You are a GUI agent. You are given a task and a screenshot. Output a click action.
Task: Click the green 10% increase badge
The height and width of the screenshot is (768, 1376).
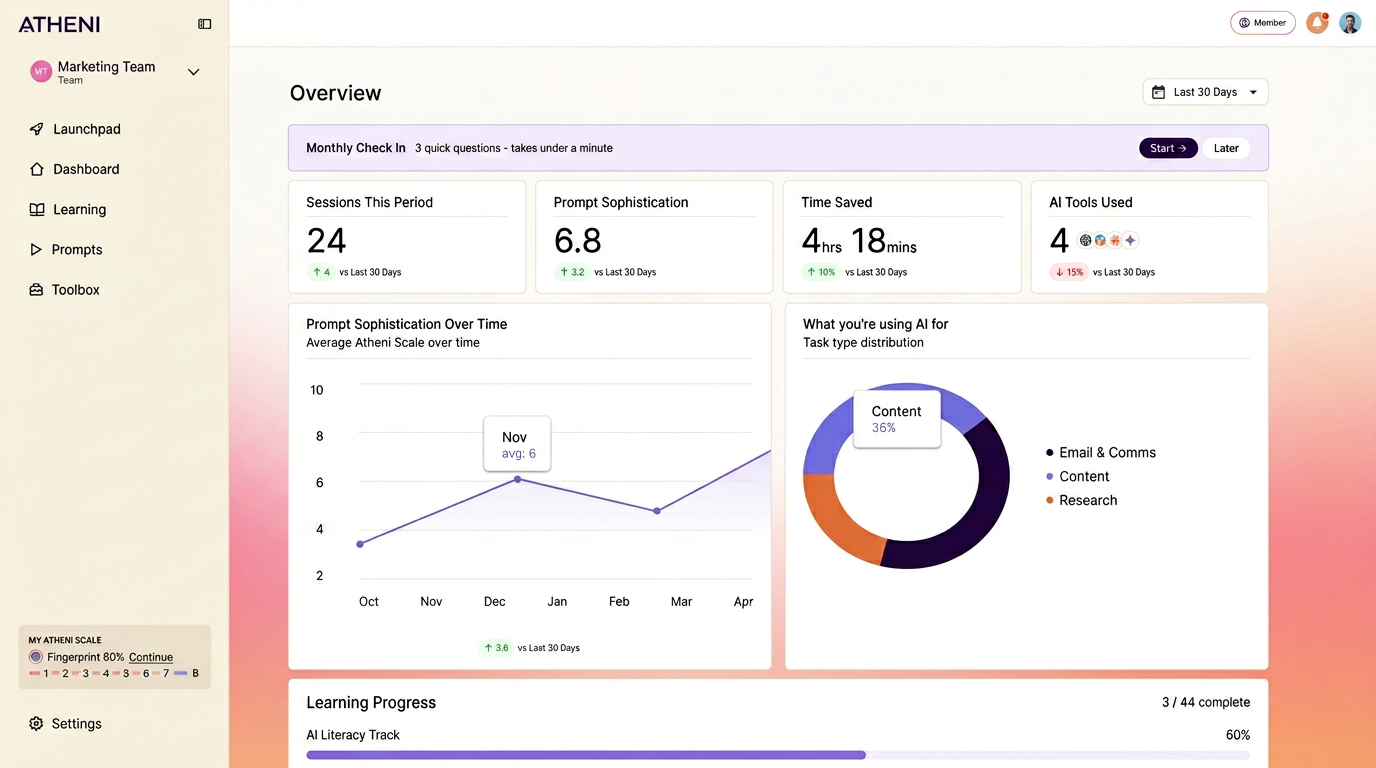(x=821, y=272)
